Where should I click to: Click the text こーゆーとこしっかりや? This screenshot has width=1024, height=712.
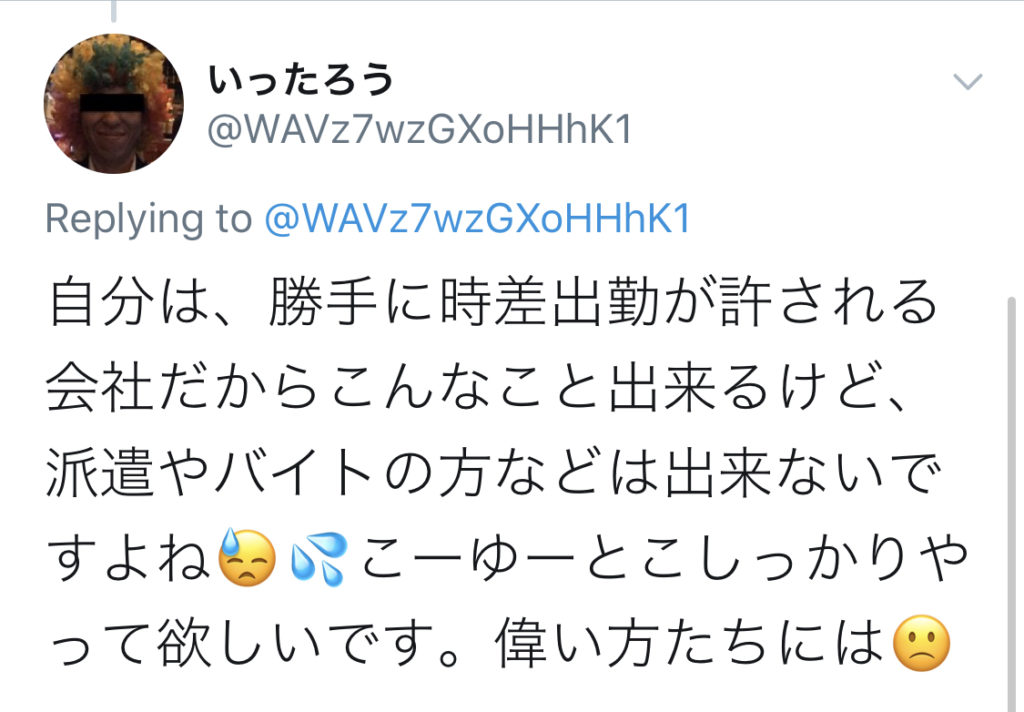(663, 558)
